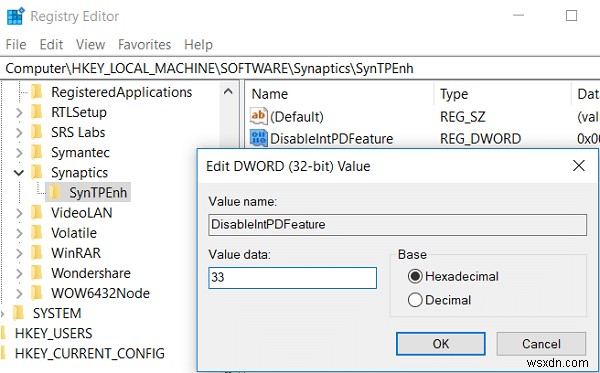
Task: Click the RegisteredApplications folder icon
Action: click(x=37, y=92)
